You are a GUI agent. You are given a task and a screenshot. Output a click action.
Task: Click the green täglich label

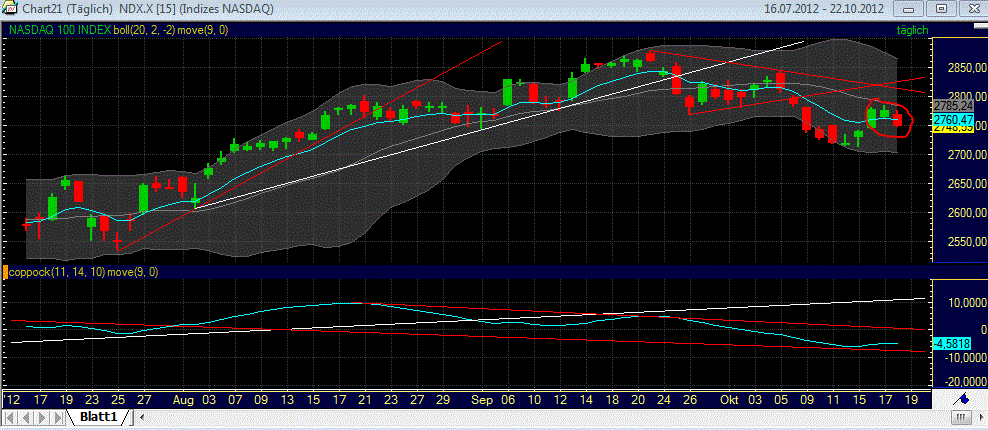tap(910, 30)
